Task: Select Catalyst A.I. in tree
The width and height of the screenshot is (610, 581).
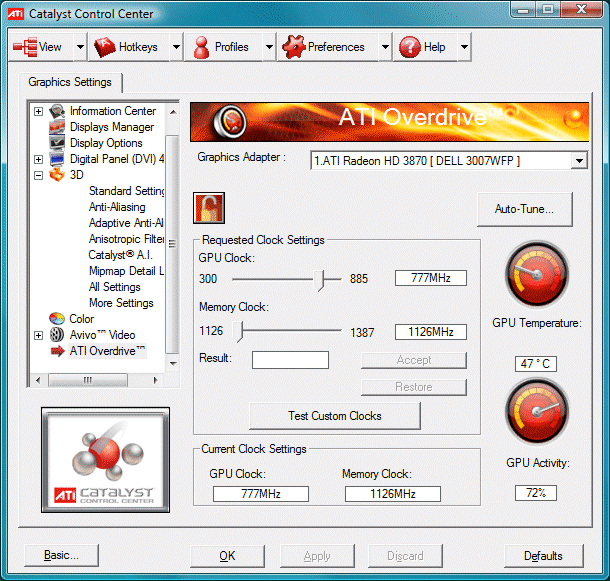Action: 120,255
